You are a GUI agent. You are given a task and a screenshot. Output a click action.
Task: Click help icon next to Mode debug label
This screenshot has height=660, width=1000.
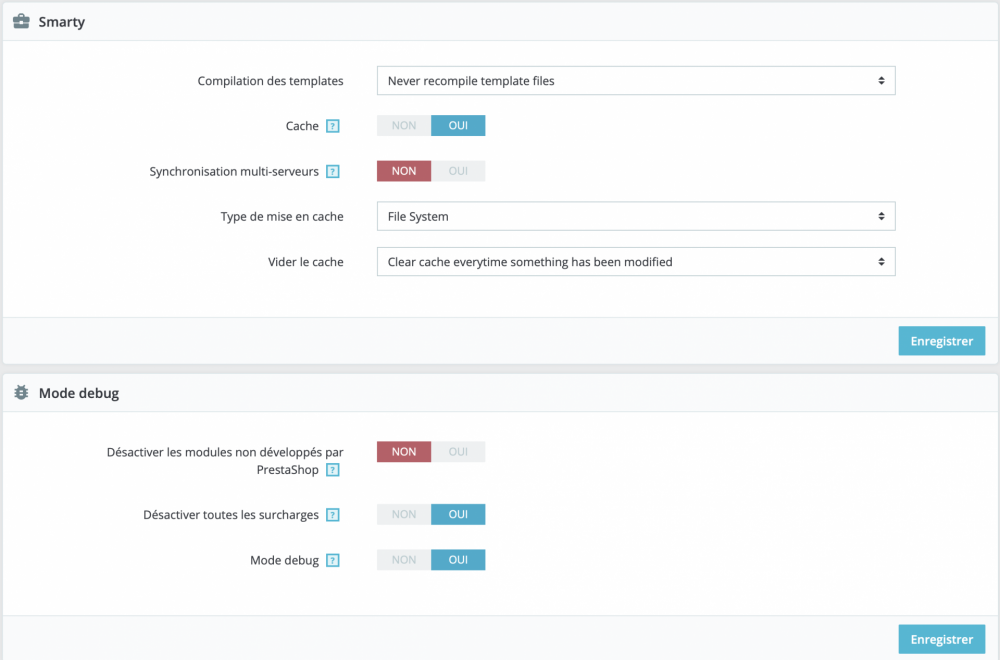[333, 561]
